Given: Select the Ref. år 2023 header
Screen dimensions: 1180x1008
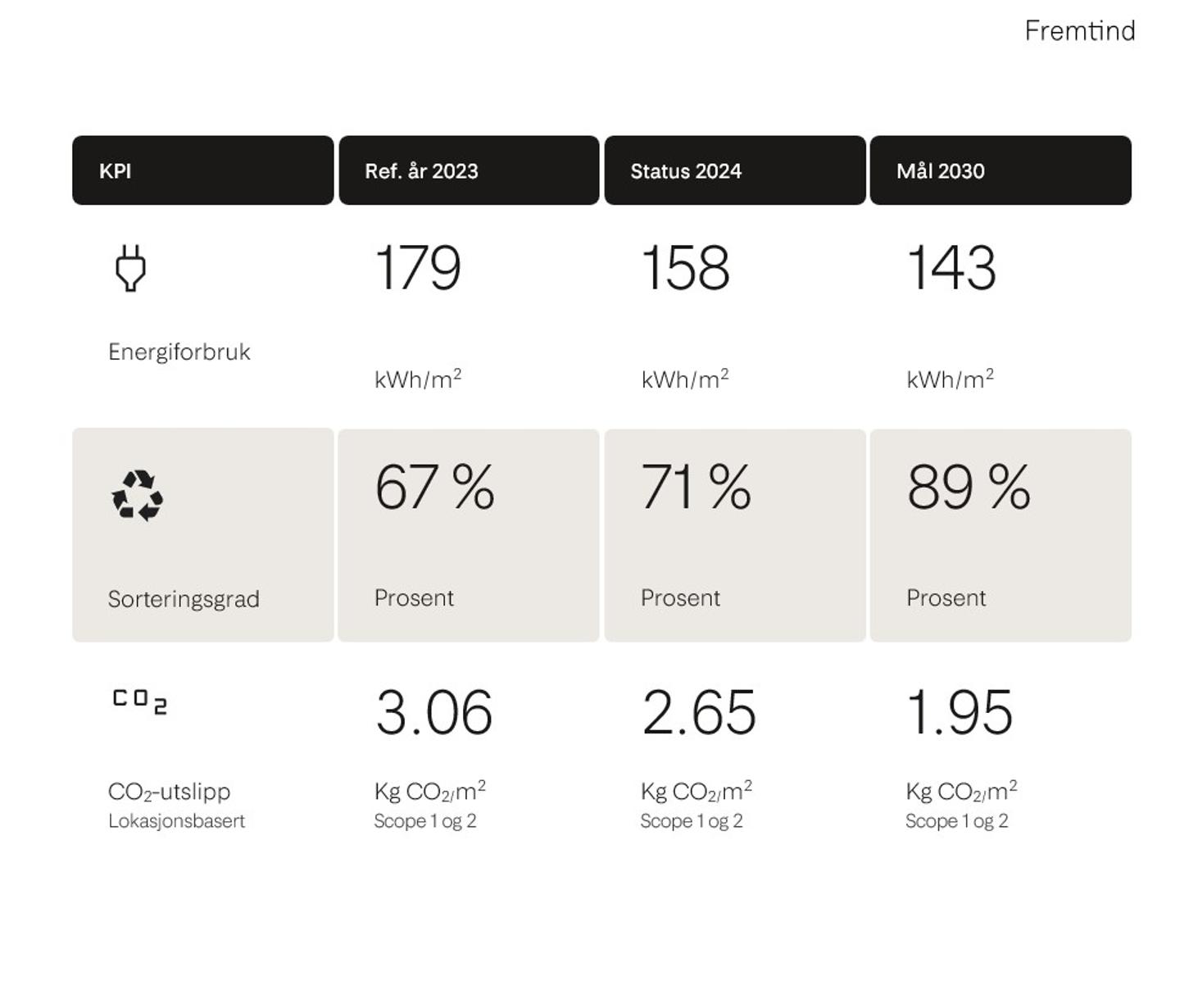Looking at the screenshot, I should coord(469,170).
